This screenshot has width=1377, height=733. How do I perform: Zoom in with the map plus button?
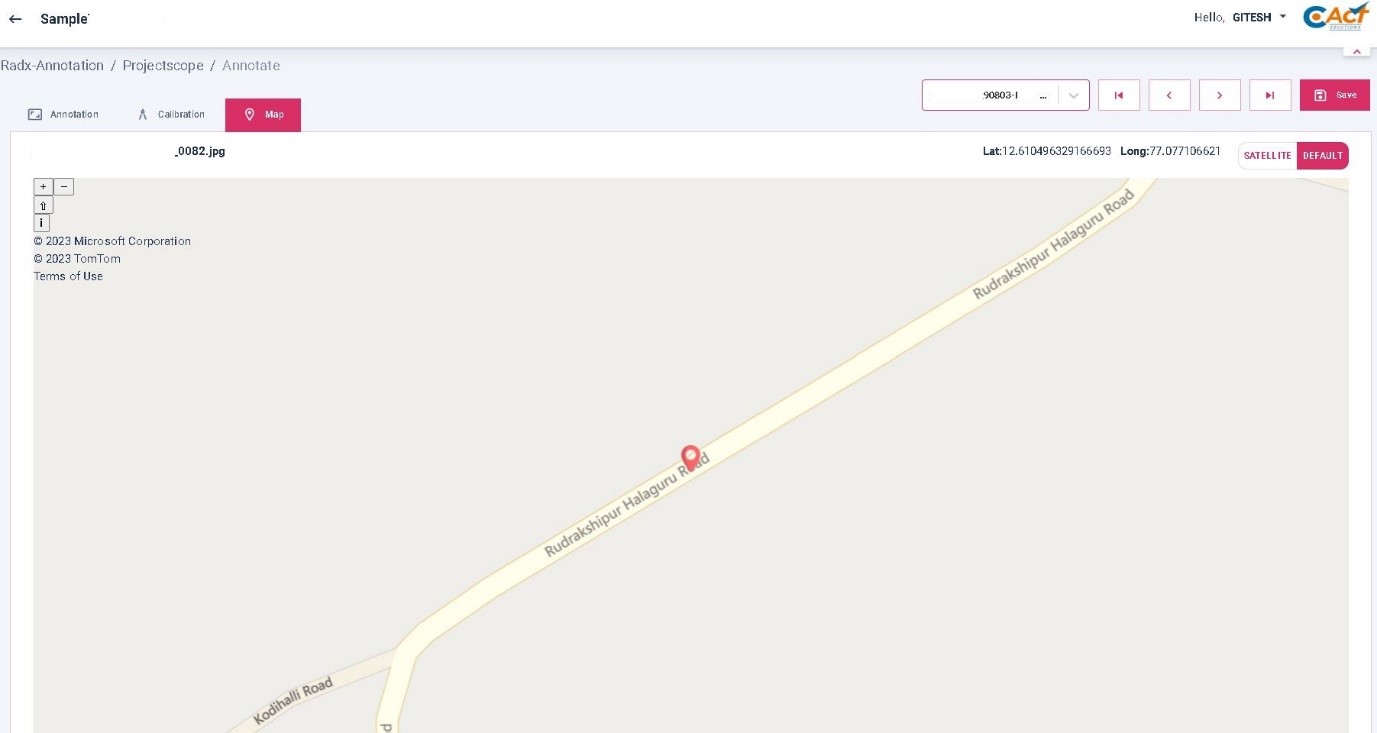[43, 187]
